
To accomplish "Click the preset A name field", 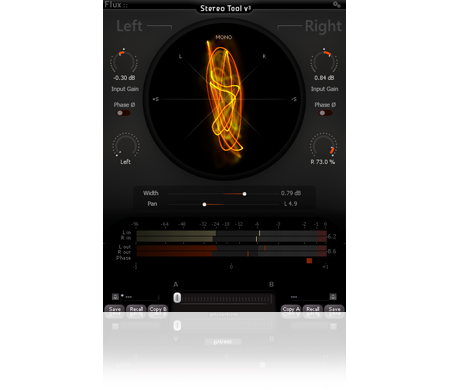I will pos(140,297).
